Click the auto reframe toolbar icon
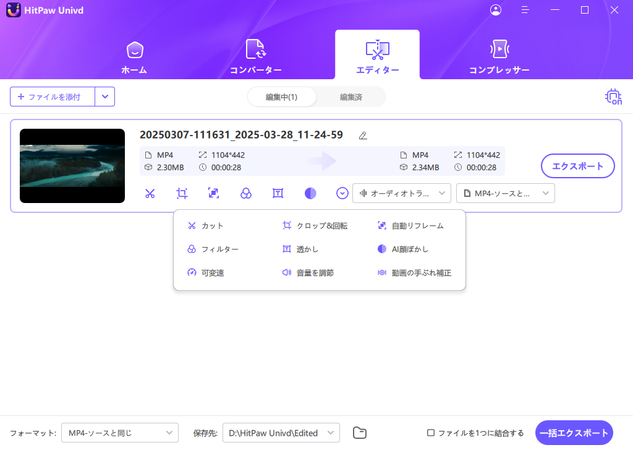633x450 pixels. 214,193
